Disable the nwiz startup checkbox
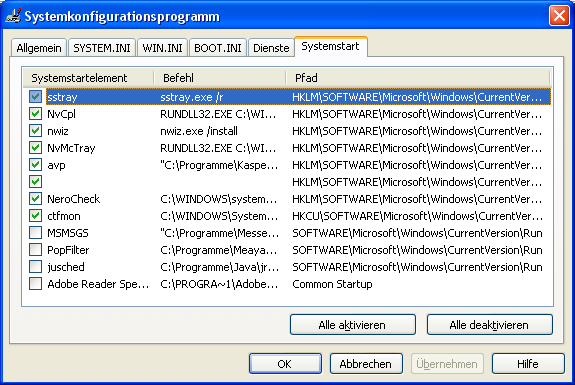 (x=36, y=131)
